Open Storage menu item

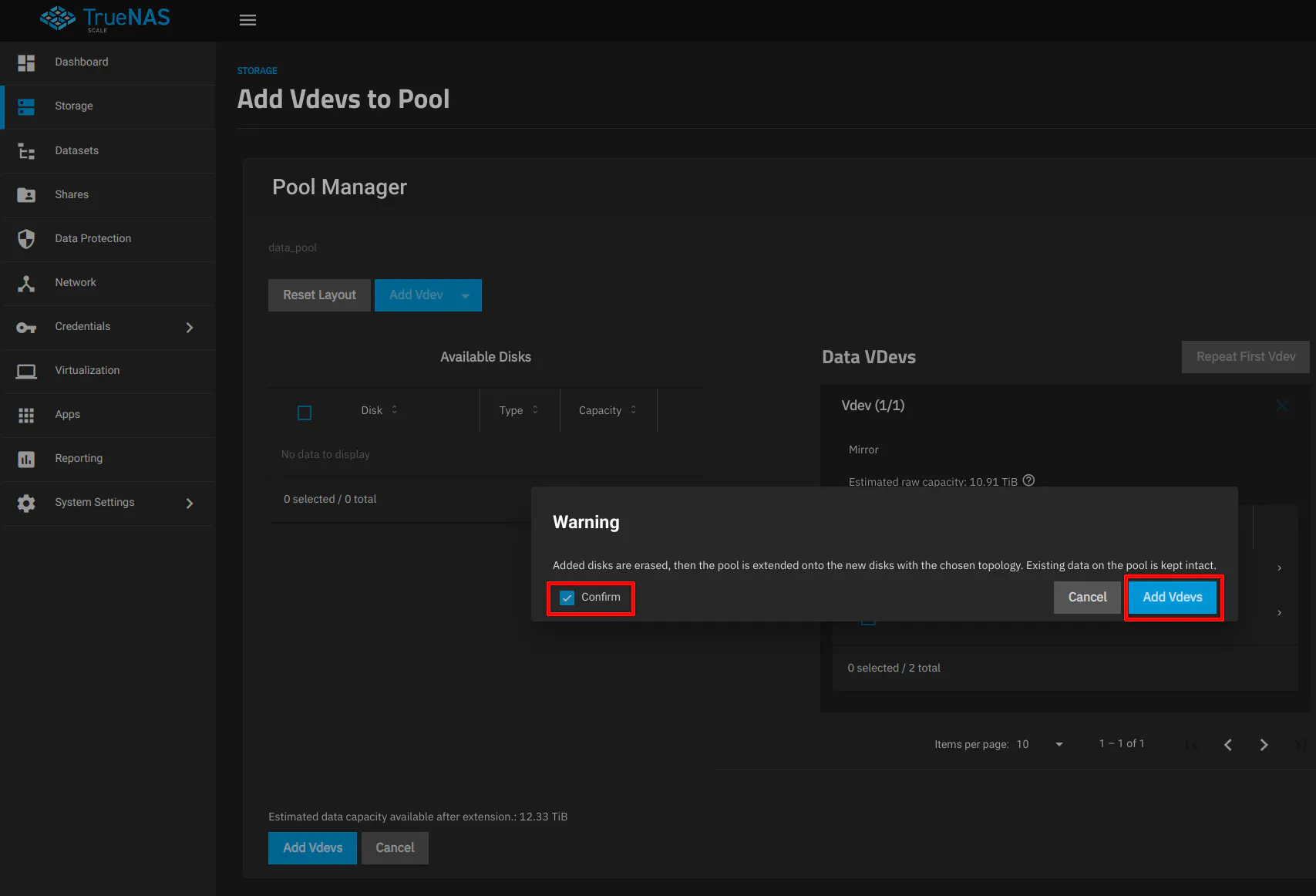tap(109, 106)
